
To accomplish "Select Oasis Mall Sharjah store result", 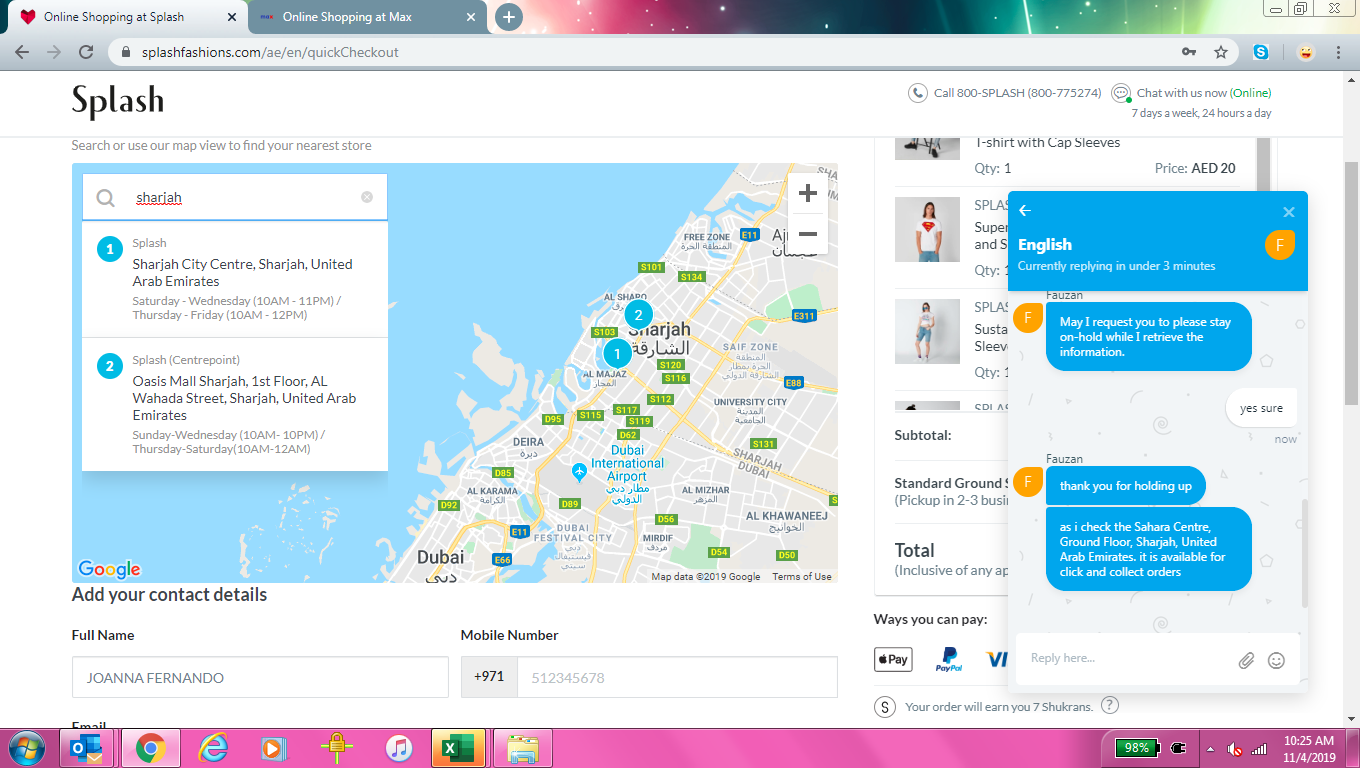I will coord(244,397).
